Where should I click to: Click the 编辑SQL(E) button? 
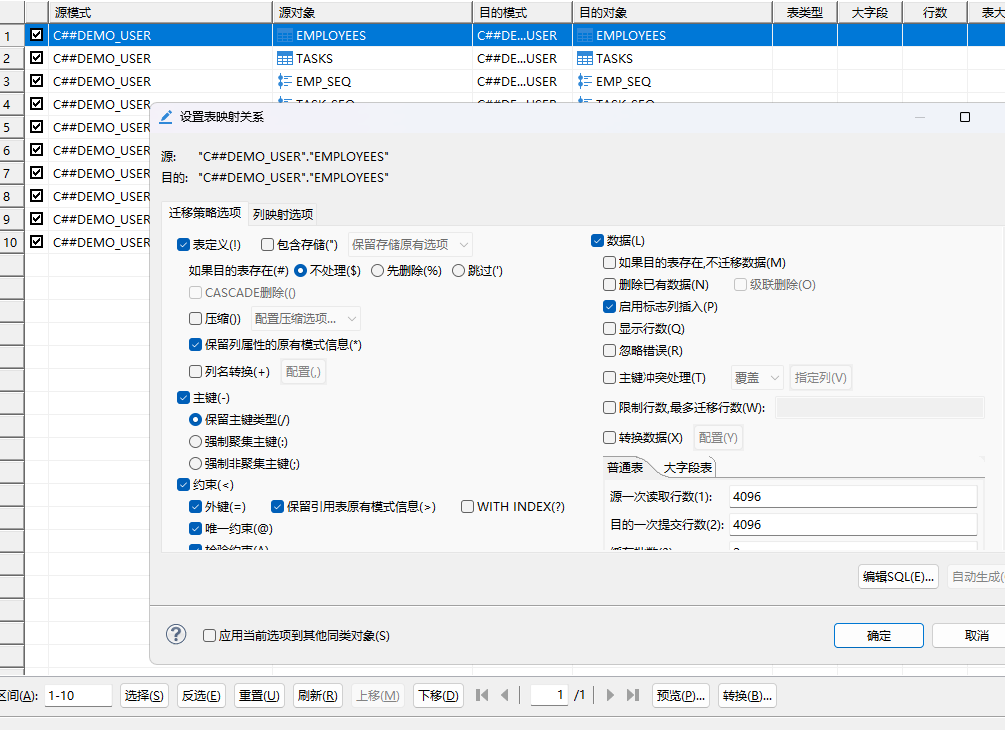[x=897, y=576]
